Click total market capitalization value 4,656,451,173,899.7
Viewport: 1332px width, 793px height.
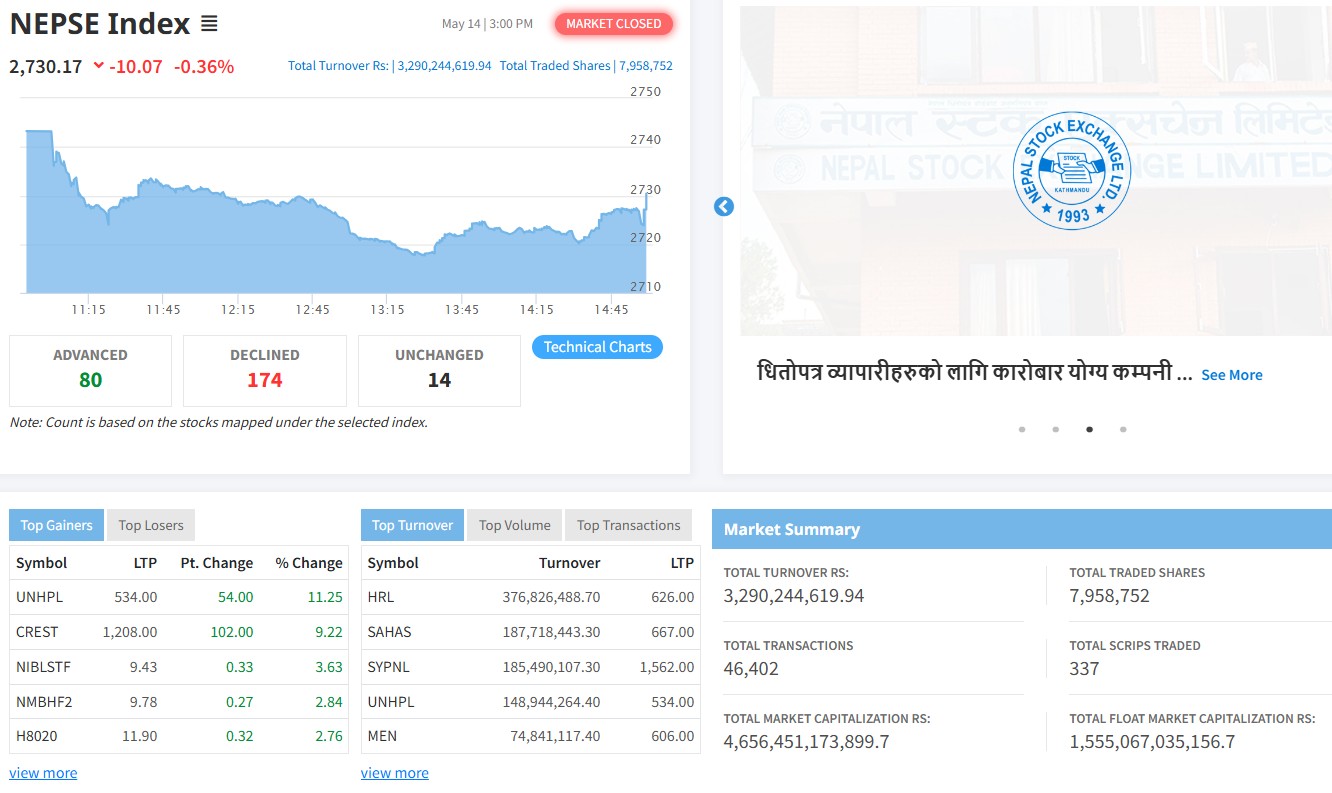807,741
